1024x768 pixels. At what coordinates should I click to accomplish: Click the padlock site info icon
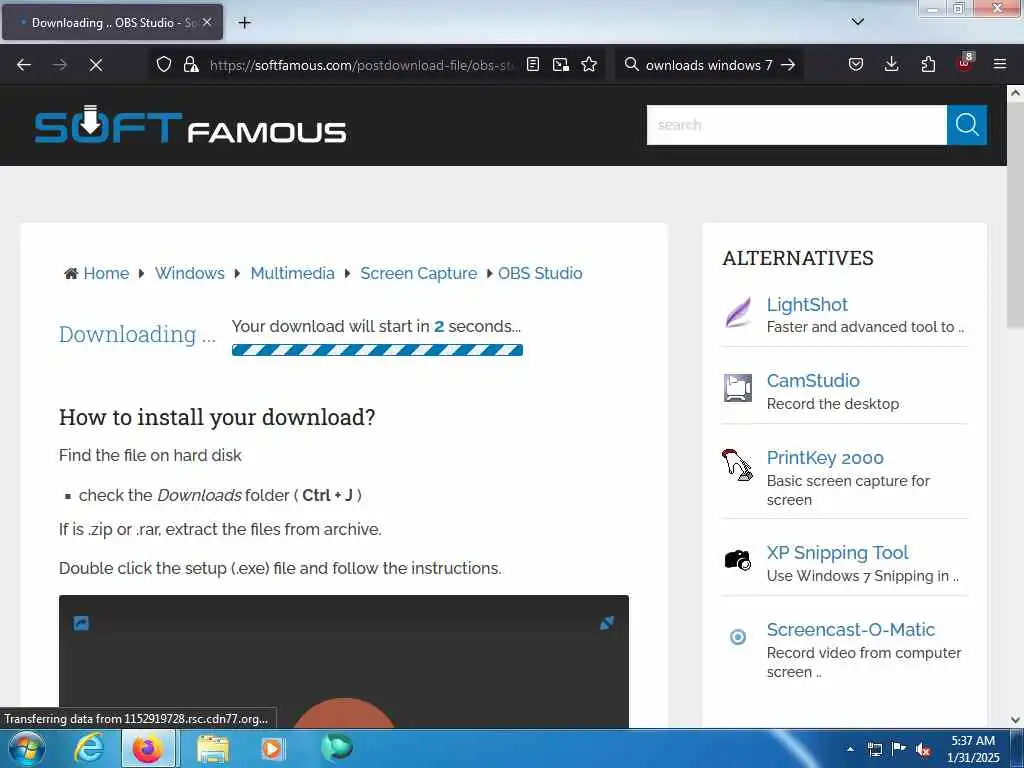(x=191, y=65)
